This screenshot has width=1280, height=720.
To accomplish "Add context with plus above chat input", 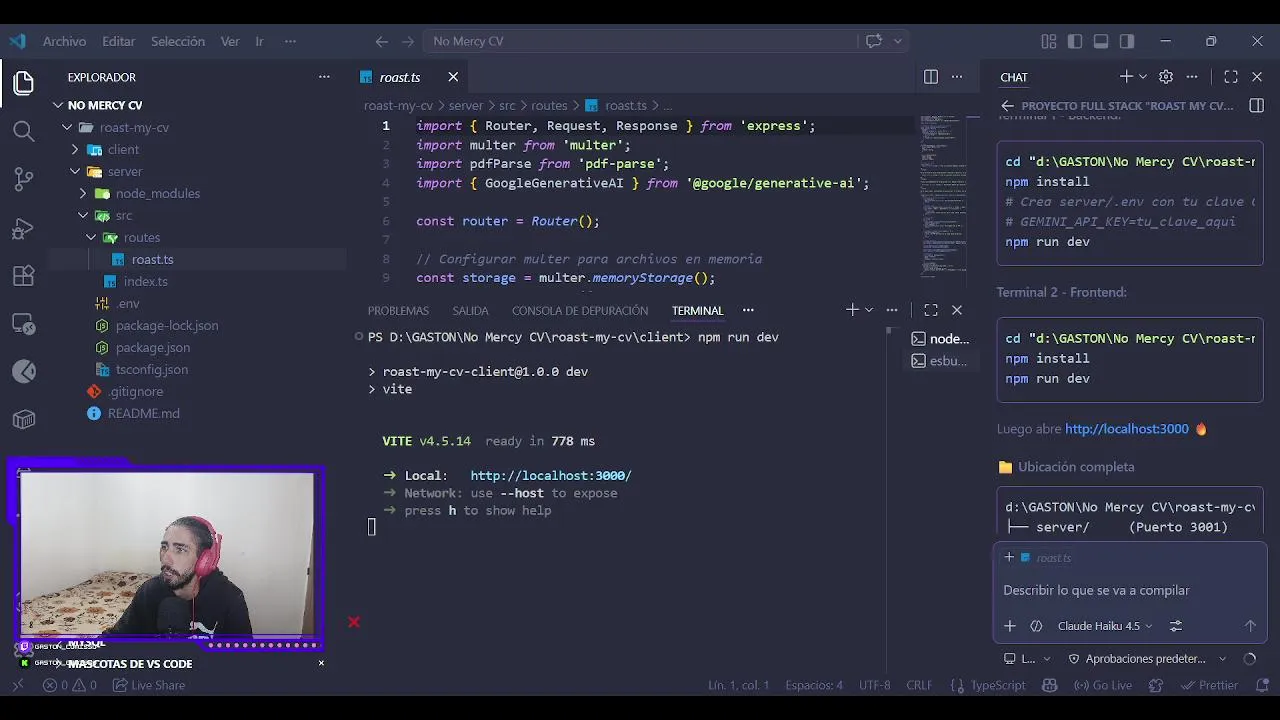I will tap(1009, 557).
